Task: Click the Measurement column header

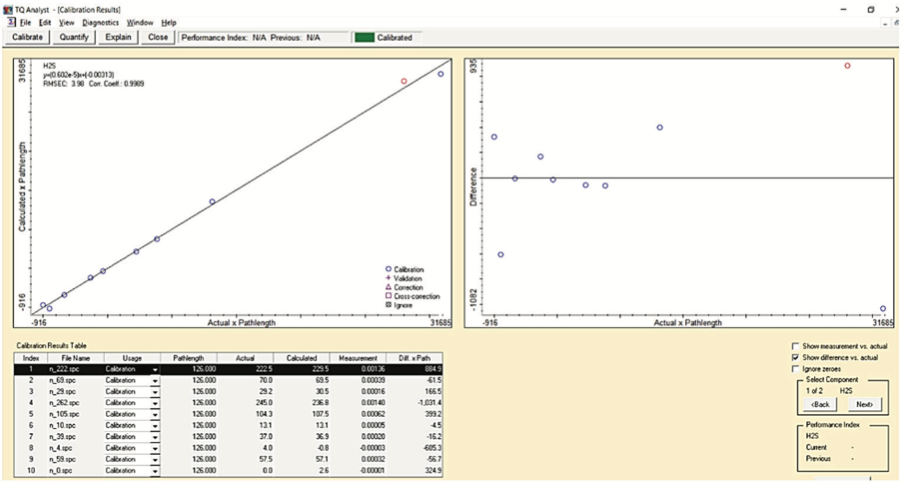Action: click(358, 358)
